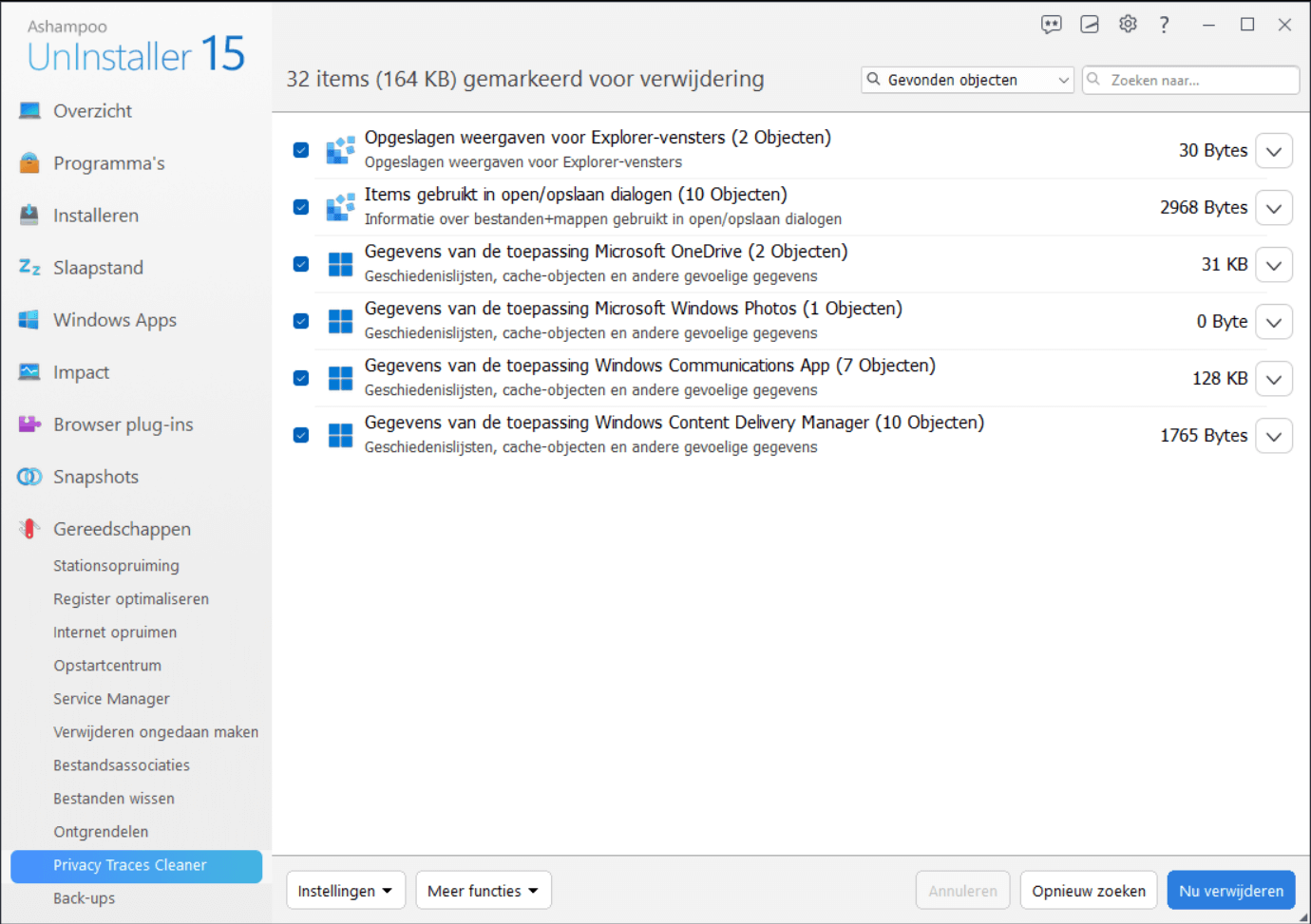Uncheck Opgeslagen weergaven voor Explorer-vensters
Screen dimensions: 1311x924
[x=301, y=150]
